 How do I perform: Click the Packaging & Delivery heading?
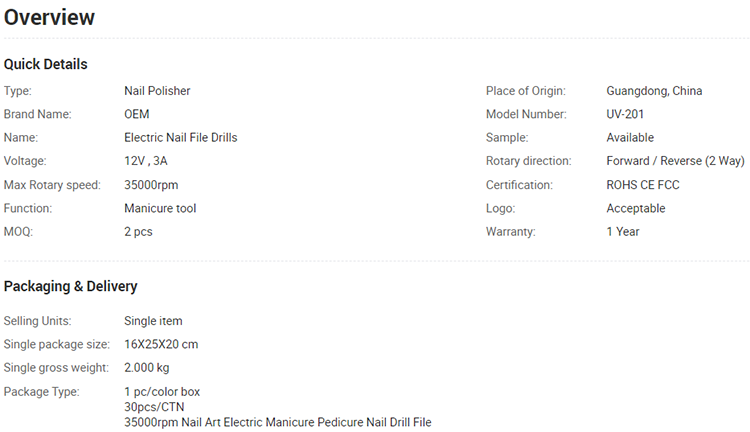click(x=70, y=286)
